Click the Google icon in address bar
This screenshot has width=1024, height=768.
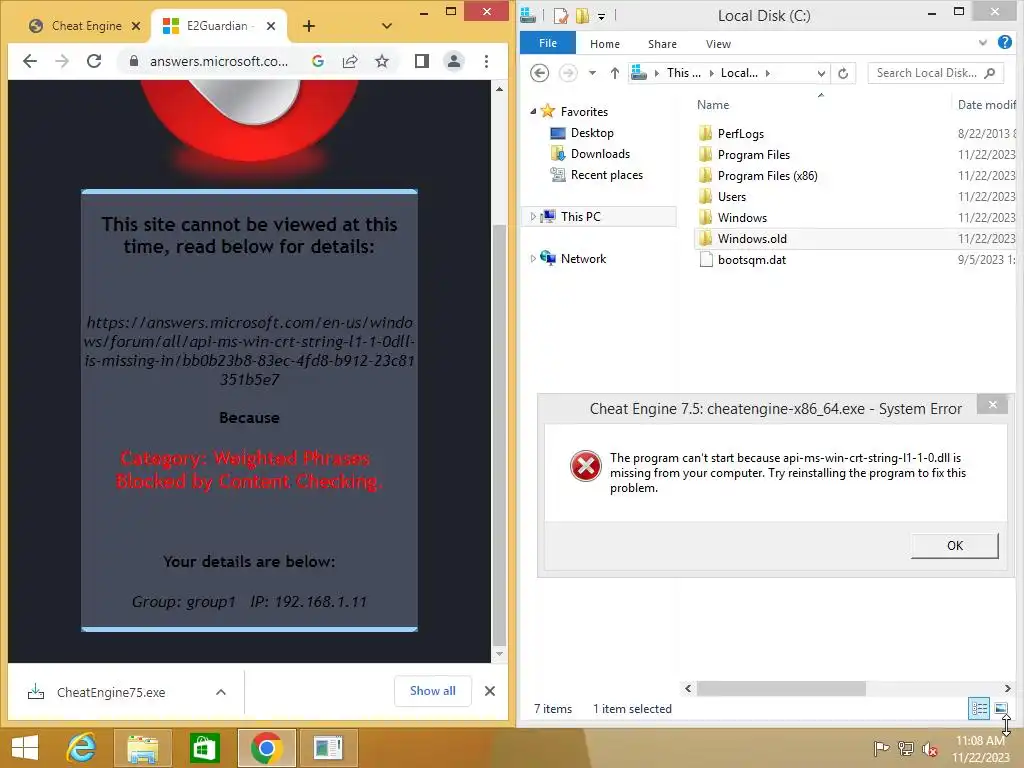point(318,61)
